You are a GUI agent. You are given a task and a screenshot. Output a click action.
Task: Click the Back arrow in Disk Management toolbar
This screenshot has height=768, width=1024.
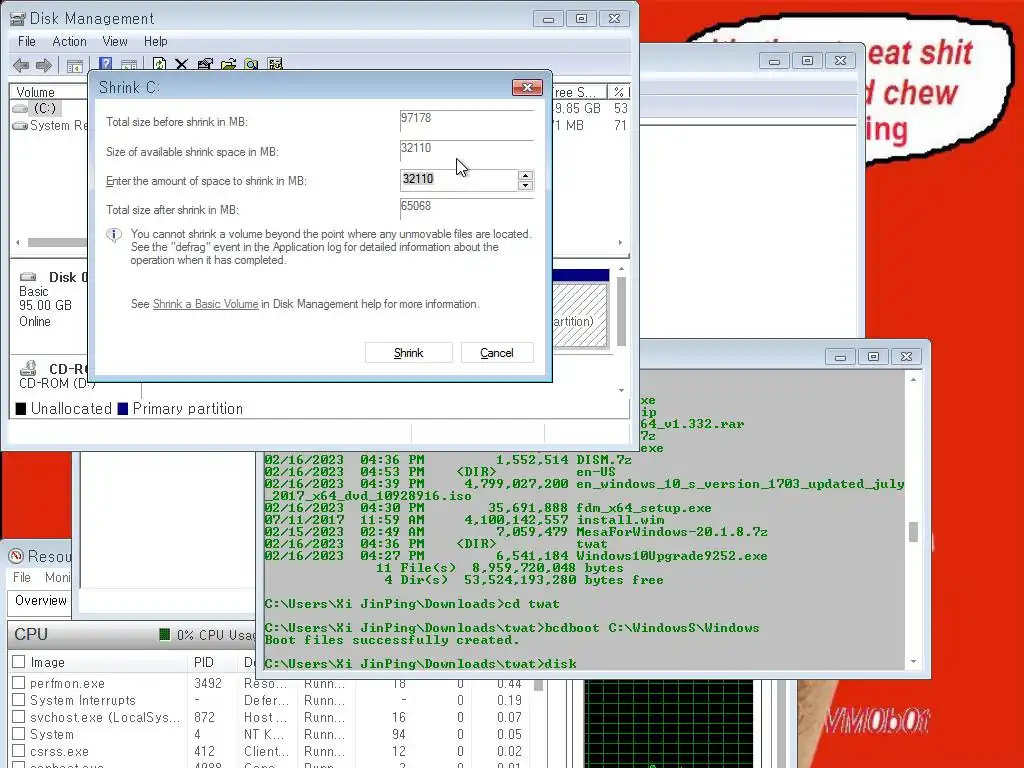coord(21,65)
